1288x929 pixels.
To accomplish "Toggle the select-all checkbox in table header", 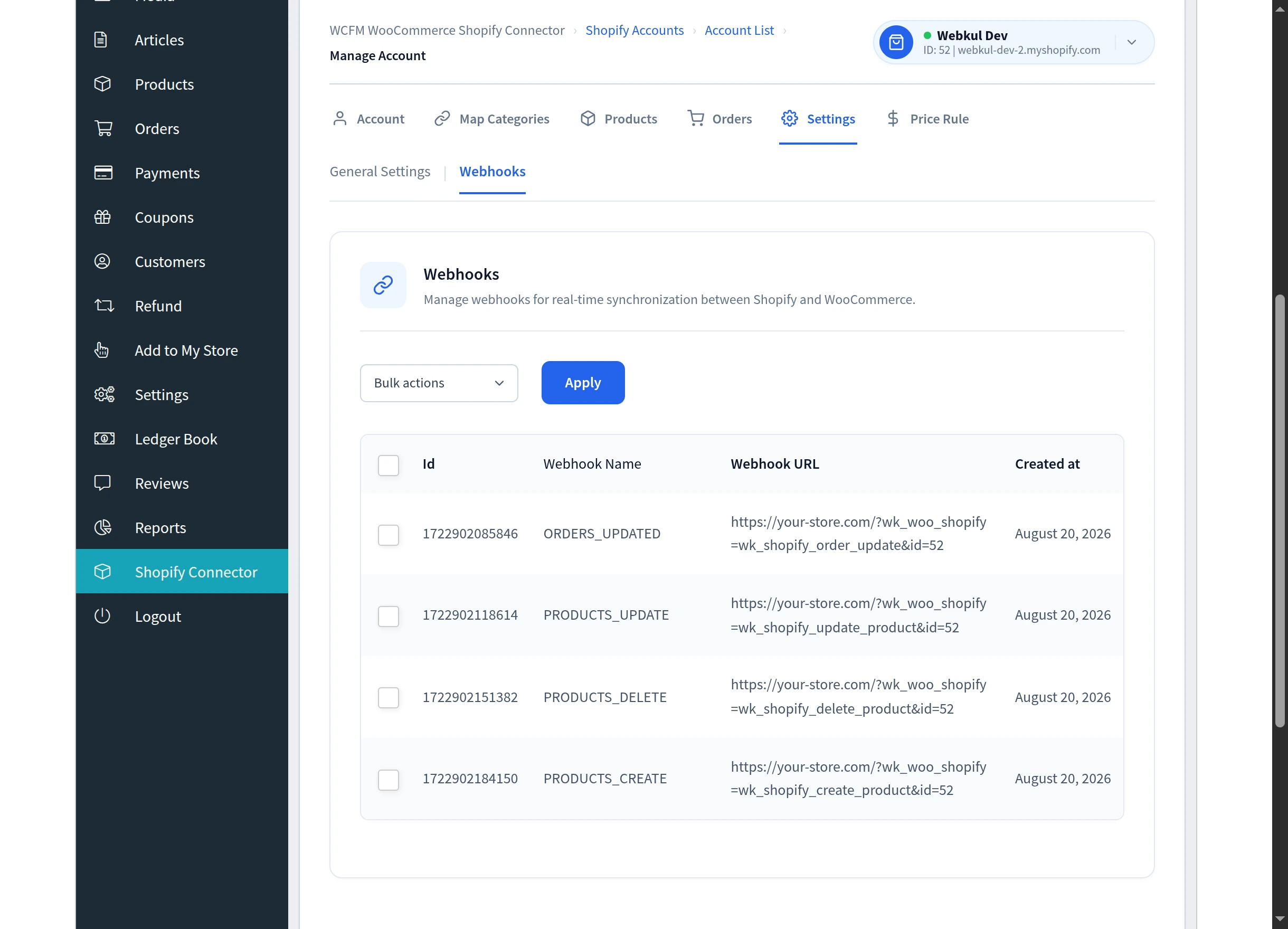I will [x=389, y=465].
